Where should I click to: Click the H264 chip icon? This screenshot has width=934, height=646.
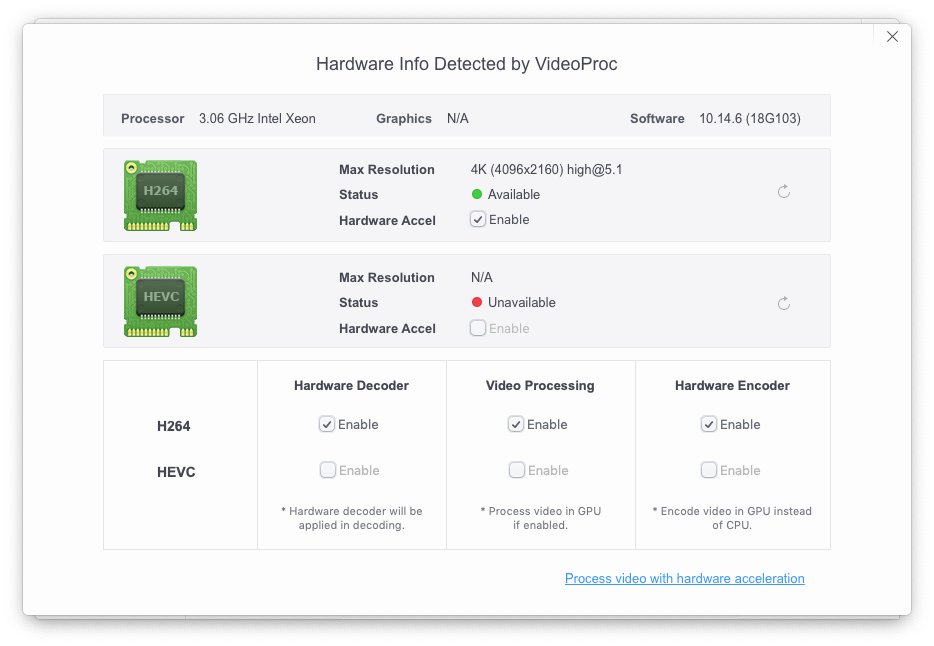160,195
